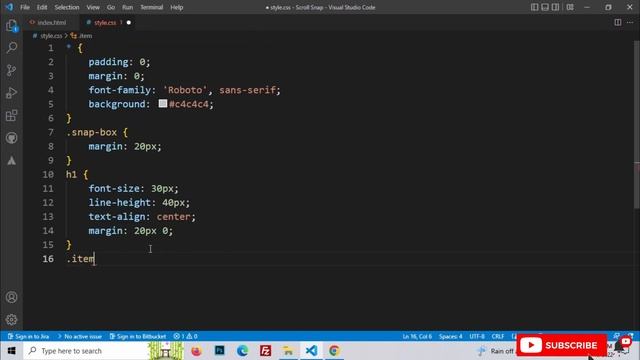Screen dimensions: 640x360
Task: Click the YouTube Subscribe button
Action: 561,345
